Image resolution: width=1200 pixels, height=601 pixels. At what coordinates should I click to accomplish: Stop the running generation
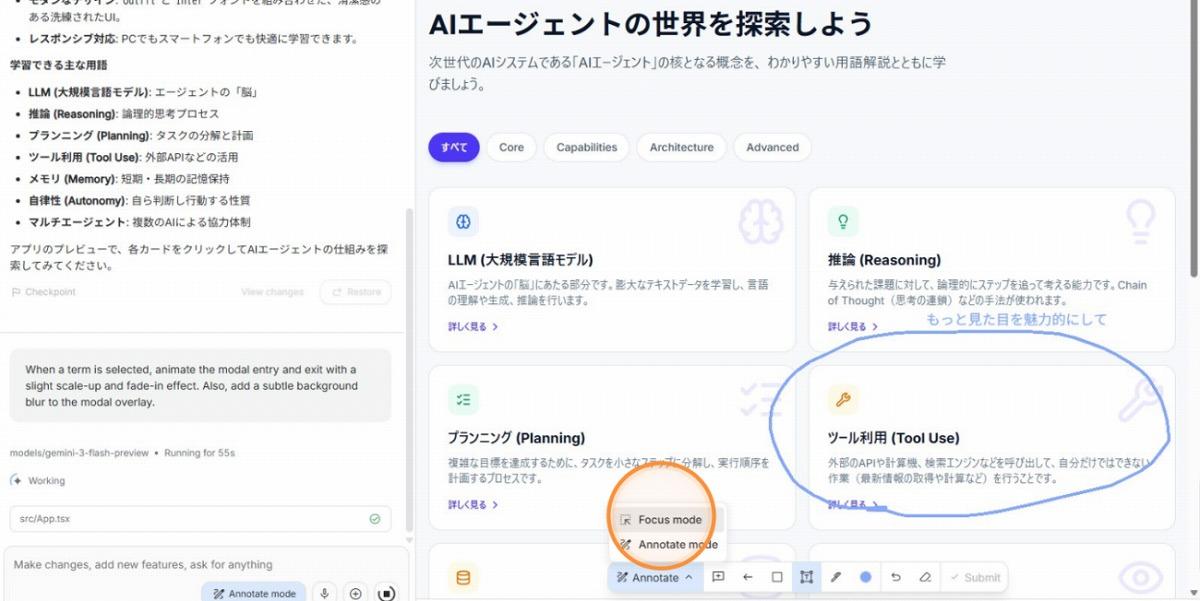coord(387,593)
